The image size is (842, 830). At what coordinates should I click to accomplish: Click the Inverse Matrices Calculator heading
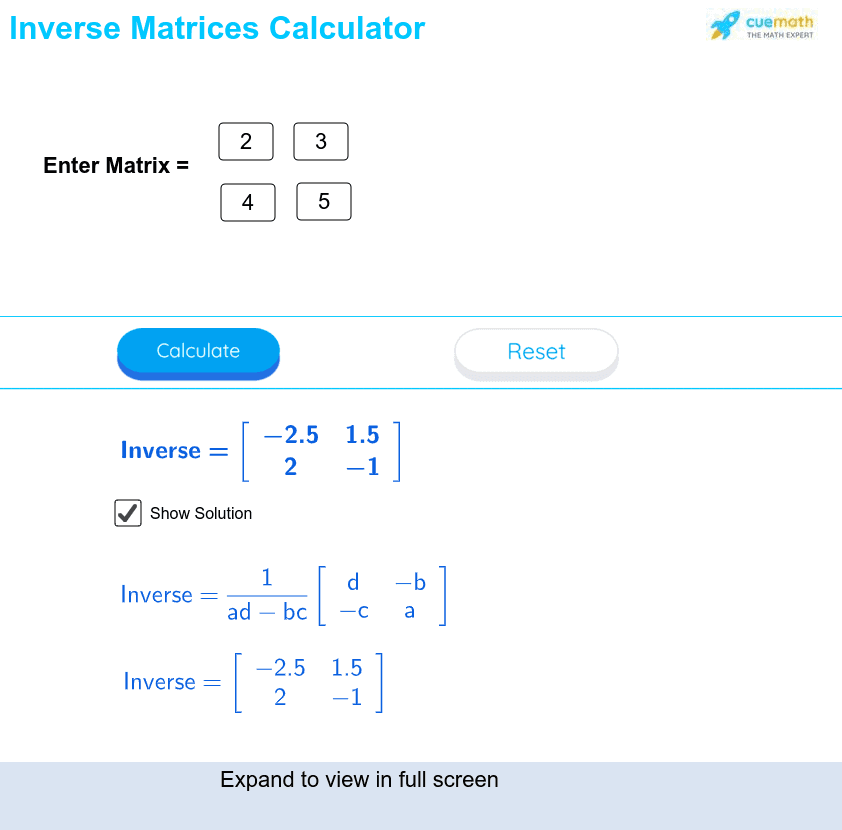pos(217,28)
